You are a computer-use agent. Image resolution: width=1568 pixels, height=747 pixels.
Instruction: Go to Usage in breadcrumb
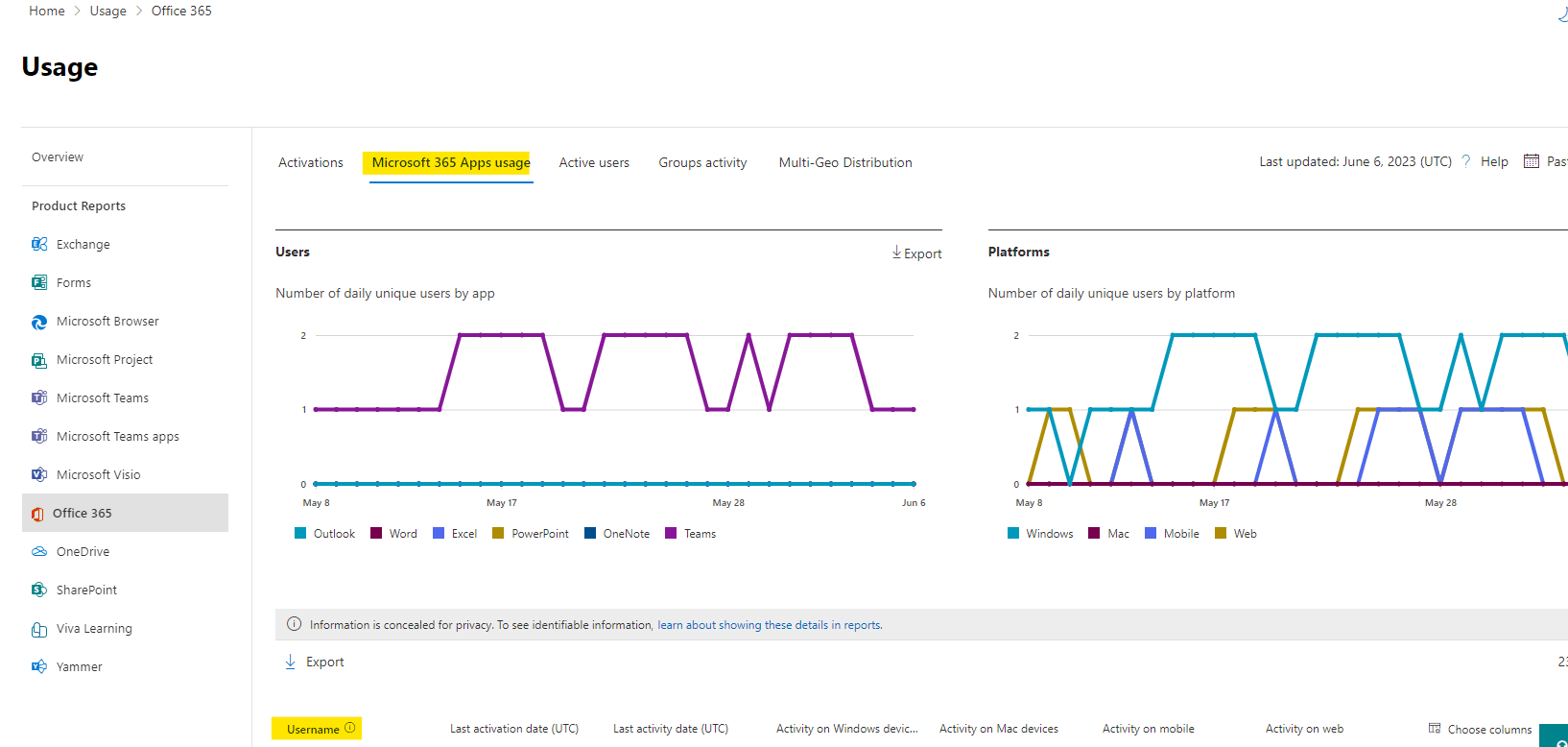coord(107,11)
